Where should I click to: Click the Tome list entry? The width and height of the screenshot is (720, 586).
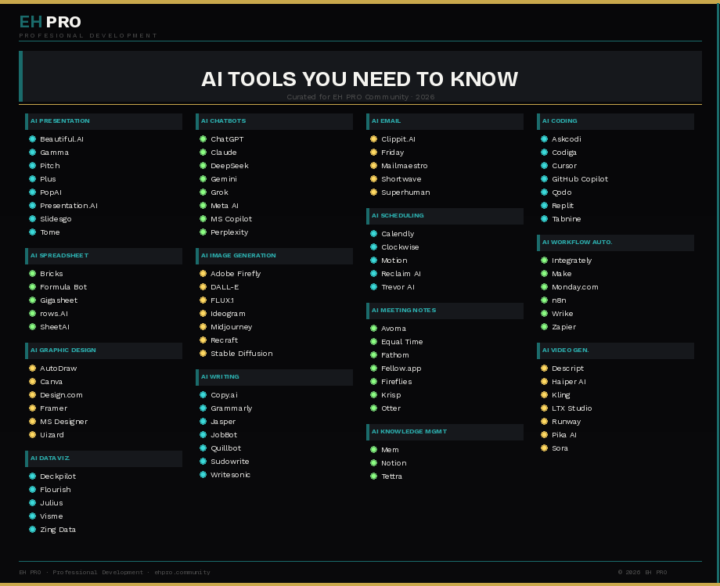click(45, 232)
